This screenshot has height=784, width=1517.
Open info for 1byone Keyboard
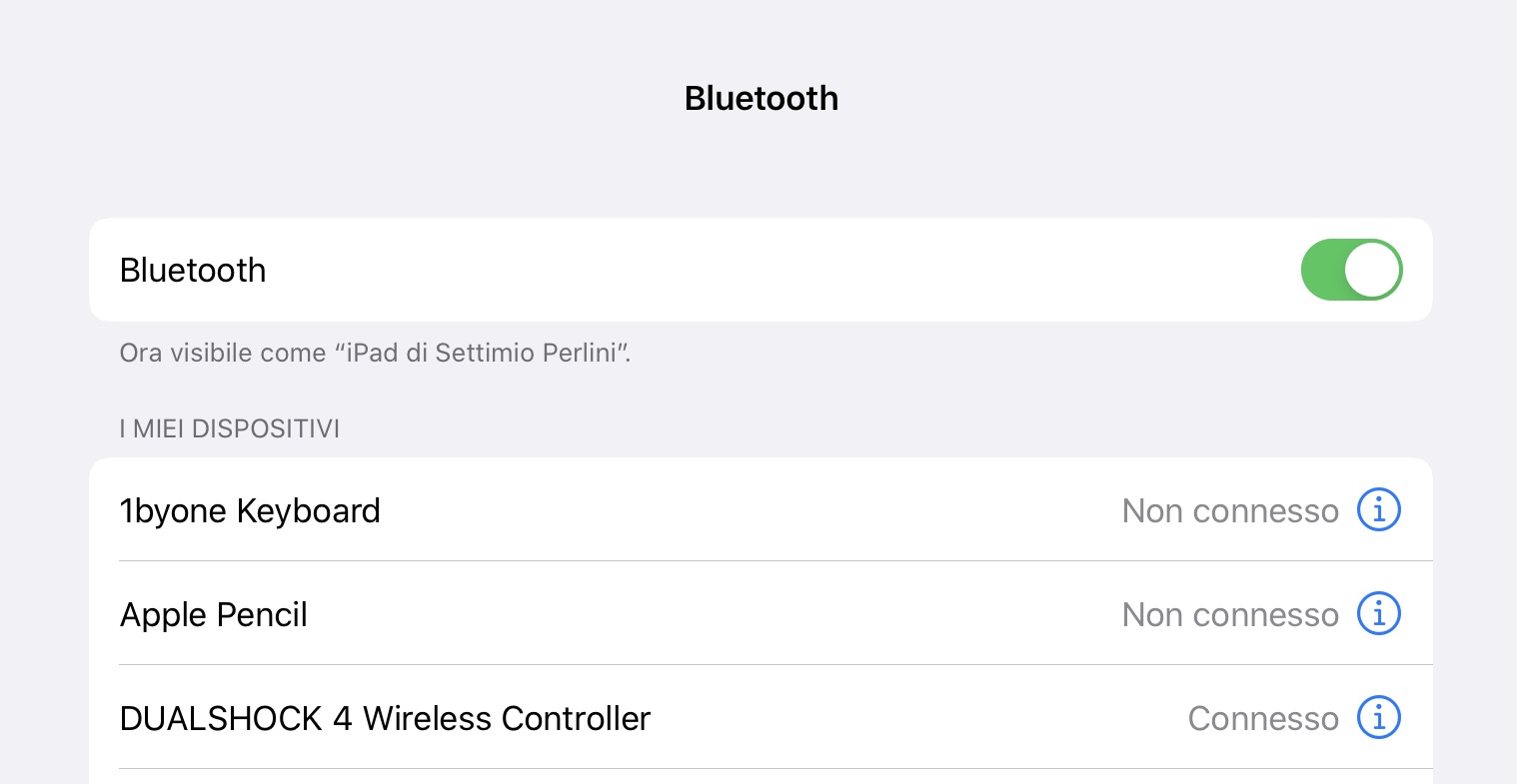click(1378, 510)
